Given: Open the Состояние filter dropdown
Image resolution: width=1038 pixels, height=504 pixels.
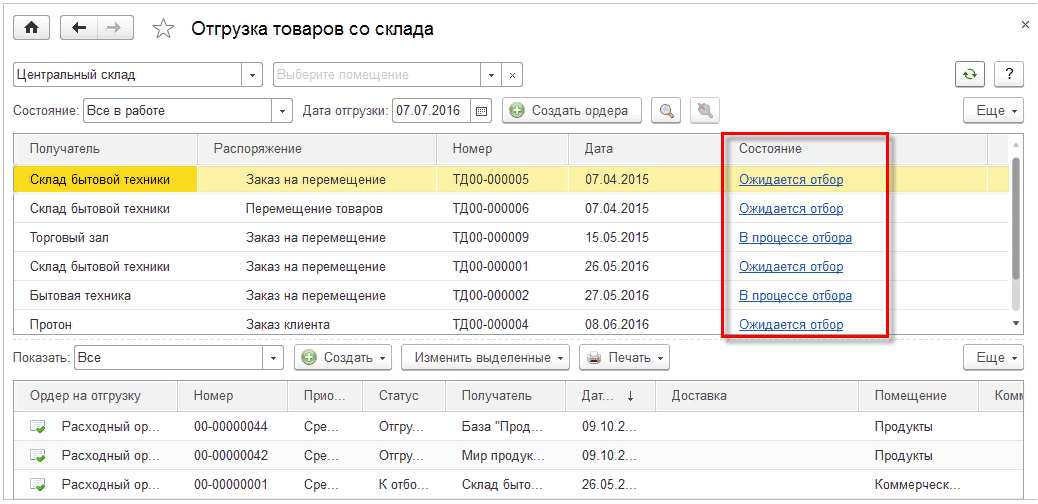Looking at the screenshot, I should pyautogui.click(x=283, y=110).
